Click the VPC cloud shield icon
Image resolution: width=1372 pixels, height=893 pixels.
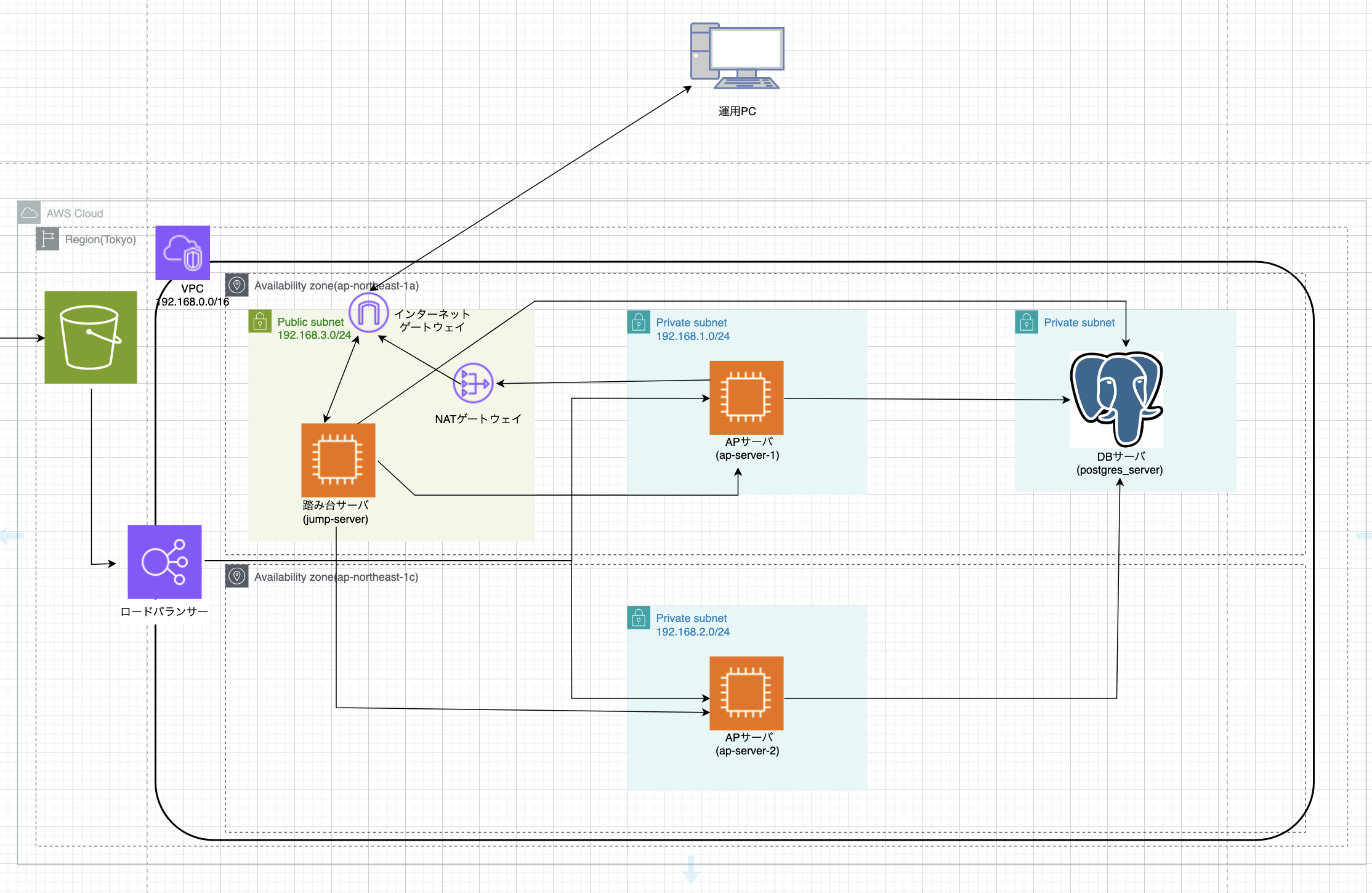tap(182, 253)
